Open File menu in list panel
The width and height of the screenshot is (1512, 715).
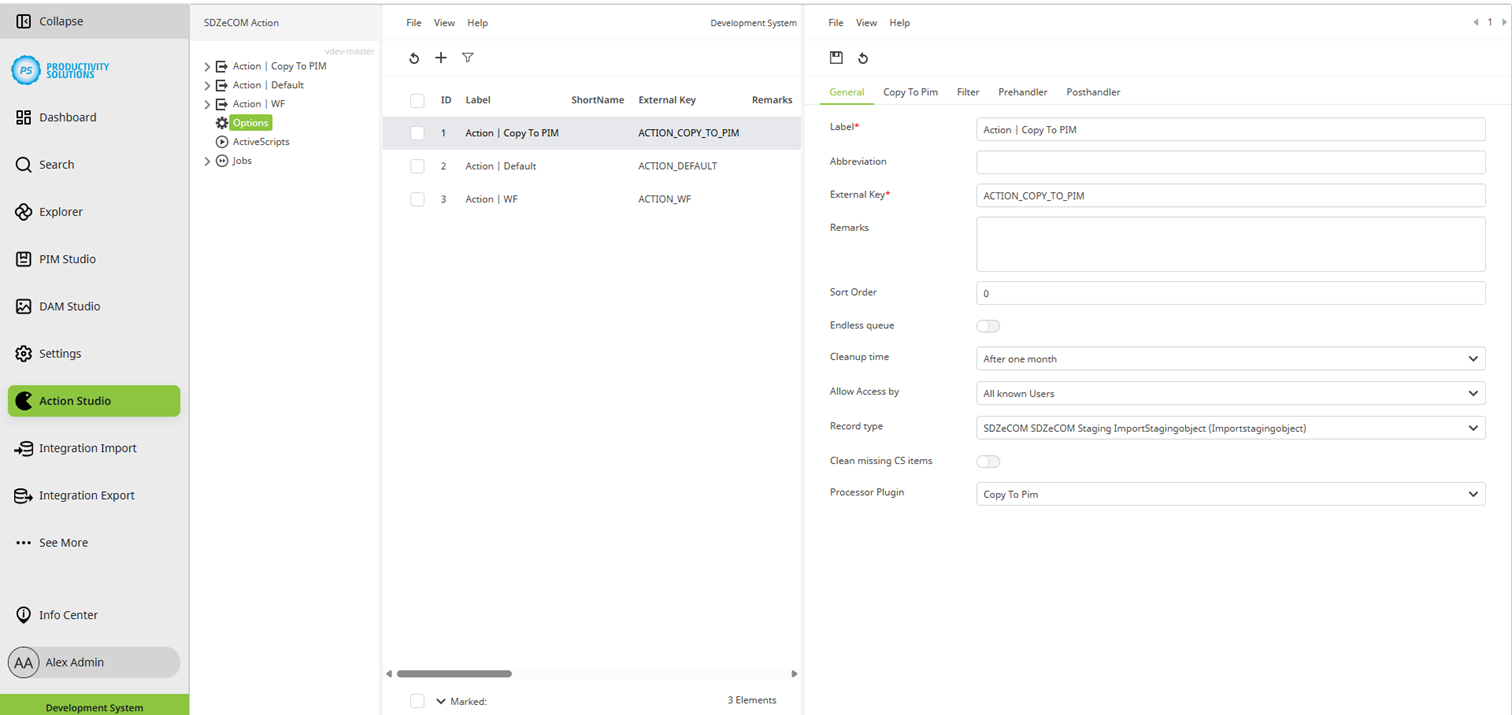click(x=414, y=23)
